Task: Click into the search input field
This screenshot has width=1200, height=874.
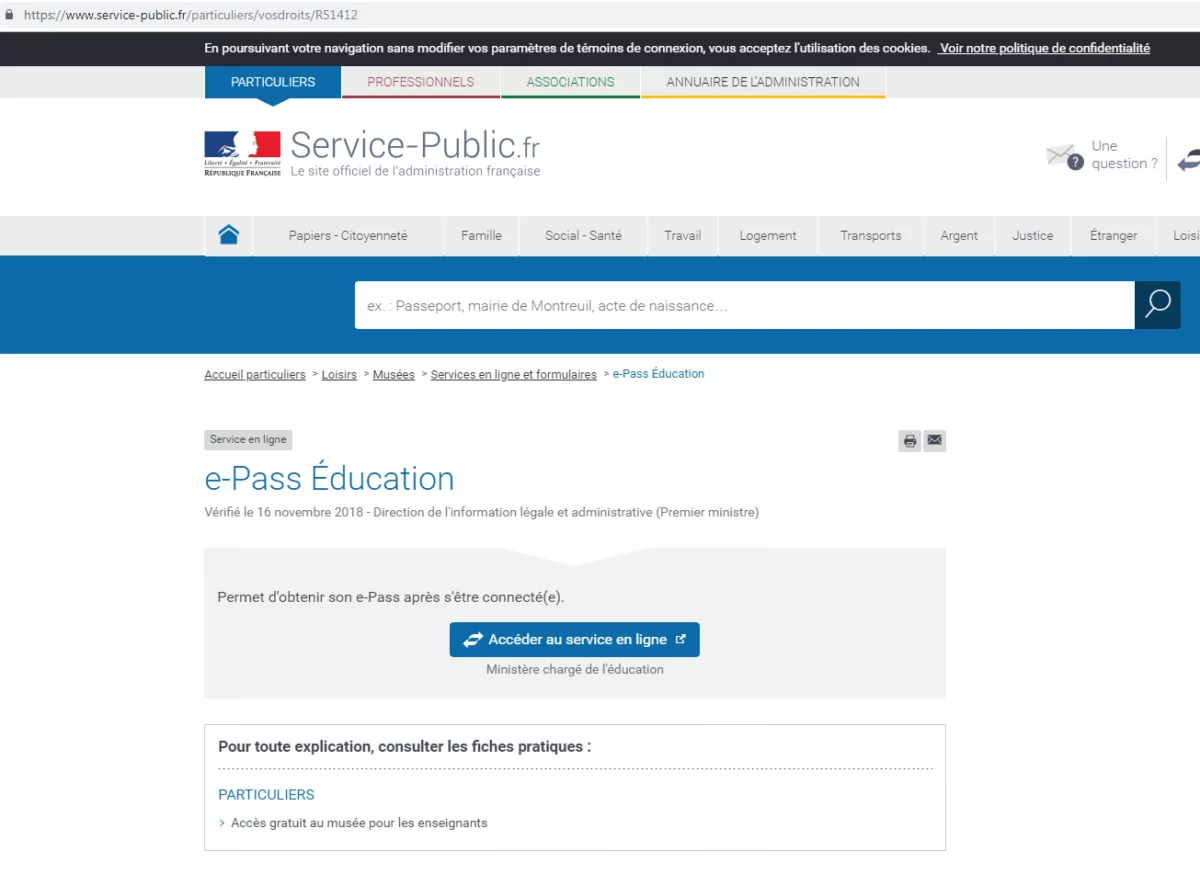Action: click(x=744, y=305)
